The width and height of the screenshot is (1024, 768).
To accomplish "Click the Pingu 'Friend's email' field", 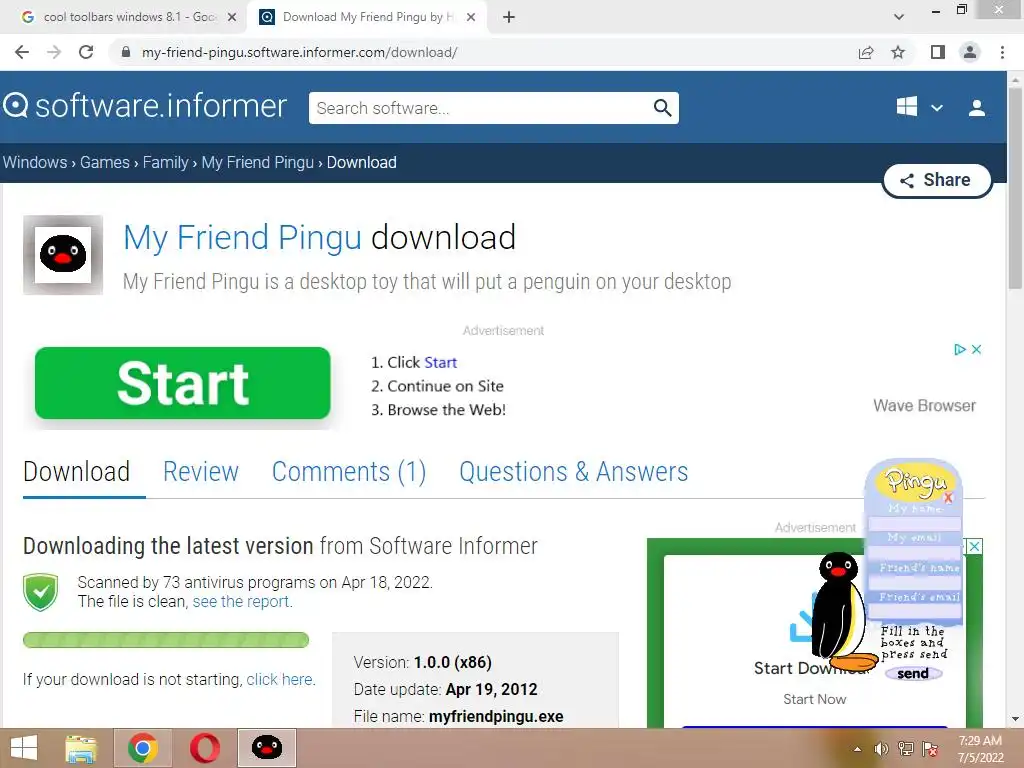I will click(x=914, y=612).
